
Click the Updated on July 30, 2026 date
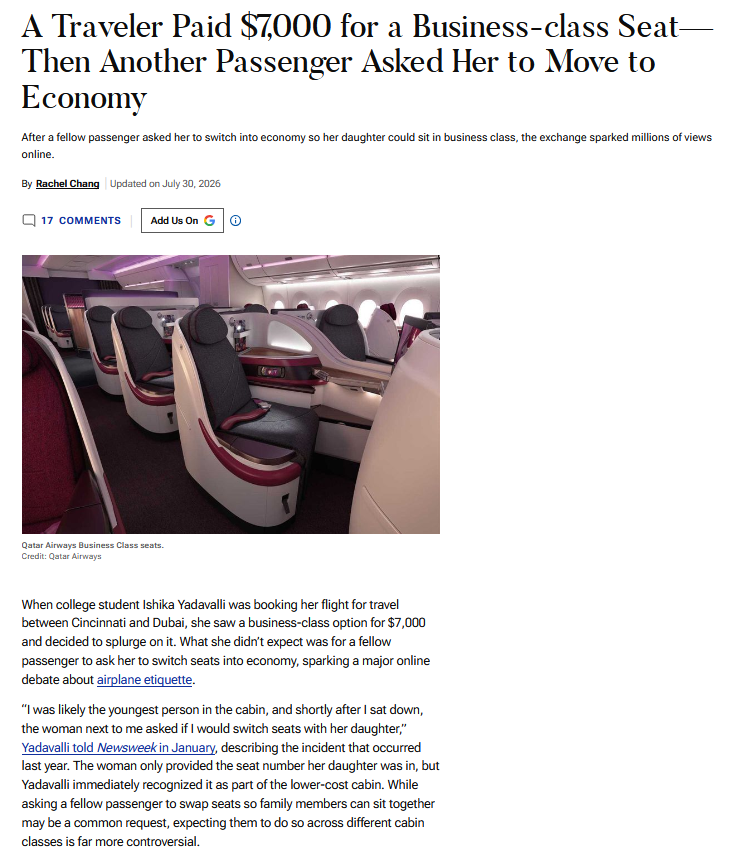pyautogui.click(x=165, y=184)
